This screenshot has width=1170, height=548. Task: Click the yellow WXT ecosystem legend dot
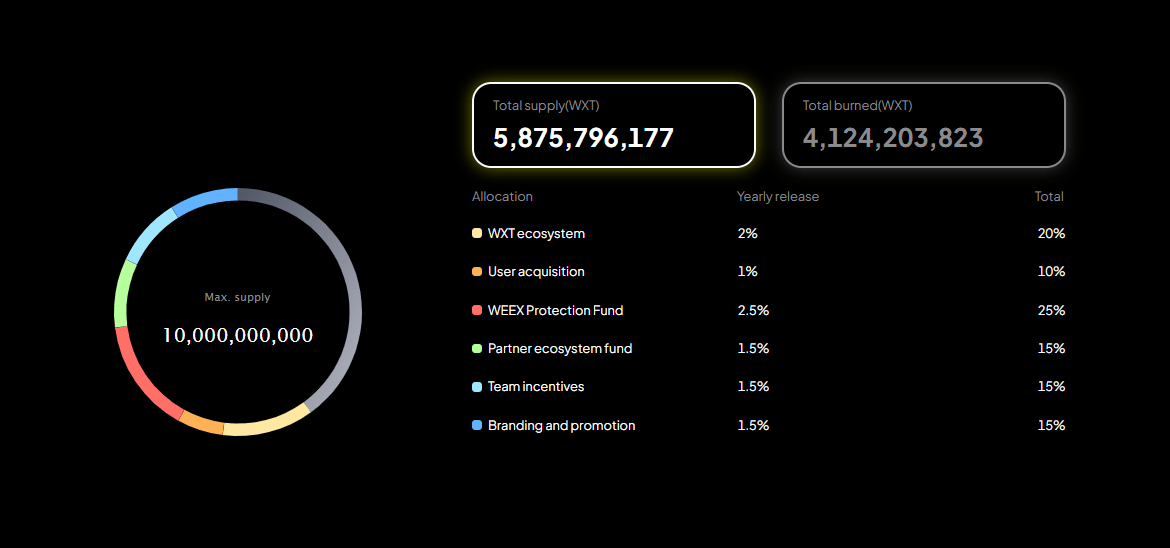coord(477,233)
